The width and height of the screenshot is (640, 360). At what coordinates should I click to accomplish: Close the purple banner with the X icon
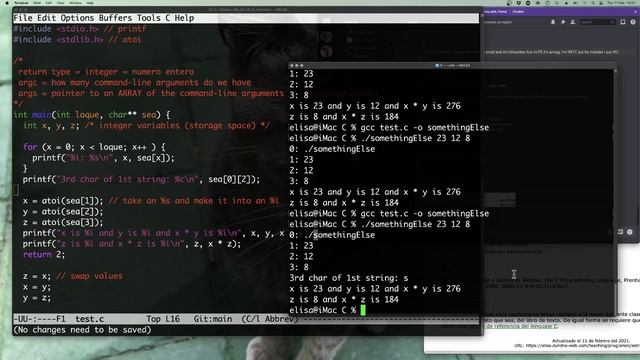pos(636,12)
